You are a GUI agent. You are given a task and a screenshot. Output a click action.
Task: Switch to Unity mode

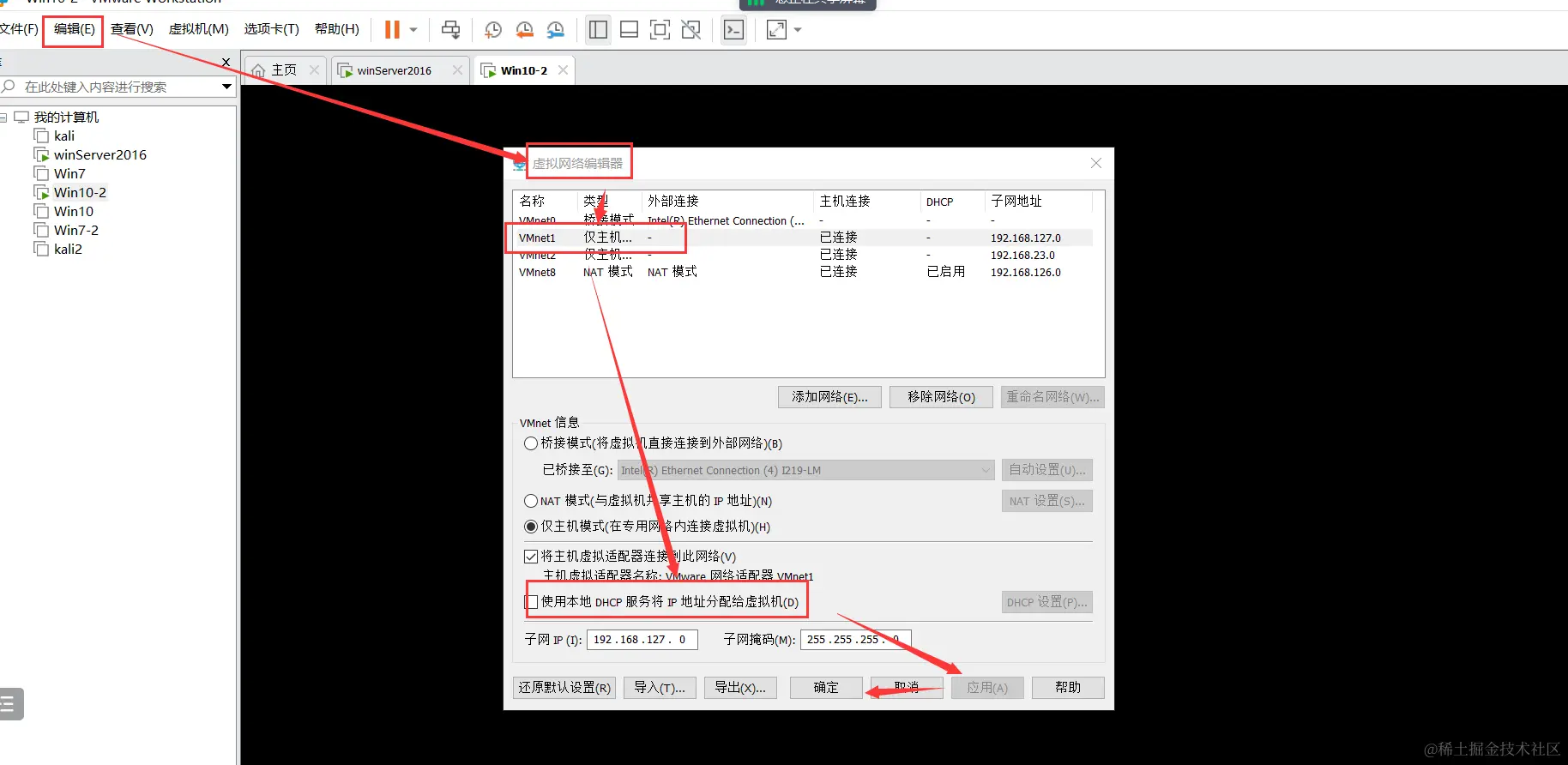click(x=691, y=30)
